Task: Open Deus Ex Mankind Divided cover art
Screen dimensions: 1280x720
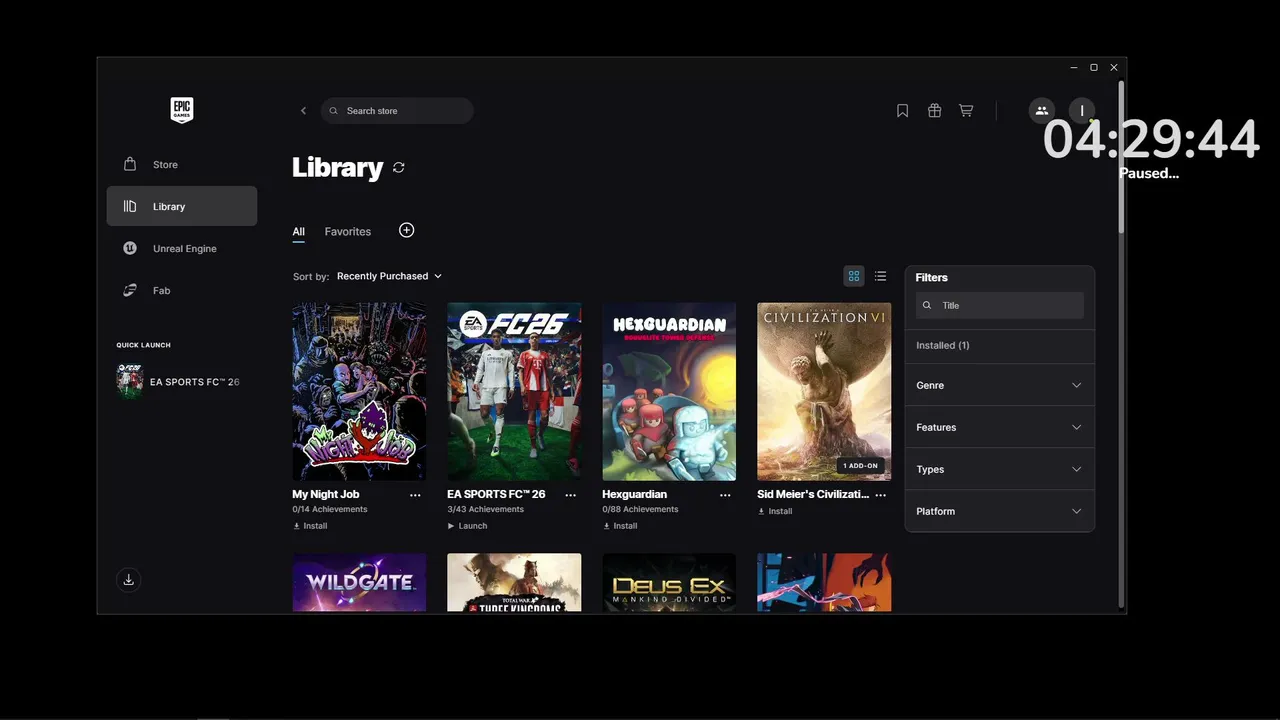Action: pos(669,583)
